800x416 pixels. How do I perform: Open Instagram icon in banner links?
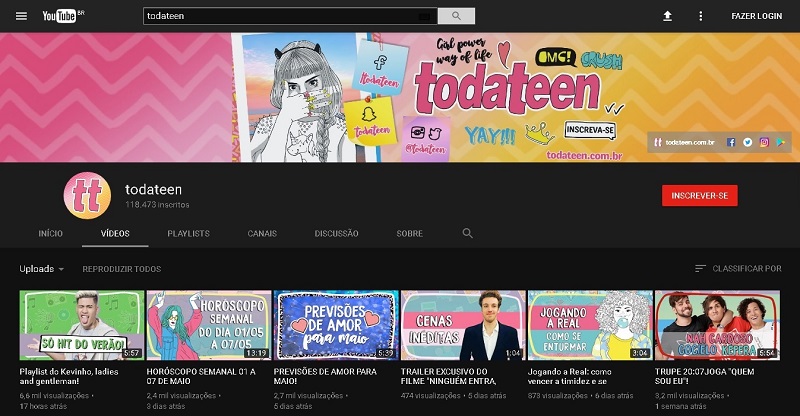(764, 142)
